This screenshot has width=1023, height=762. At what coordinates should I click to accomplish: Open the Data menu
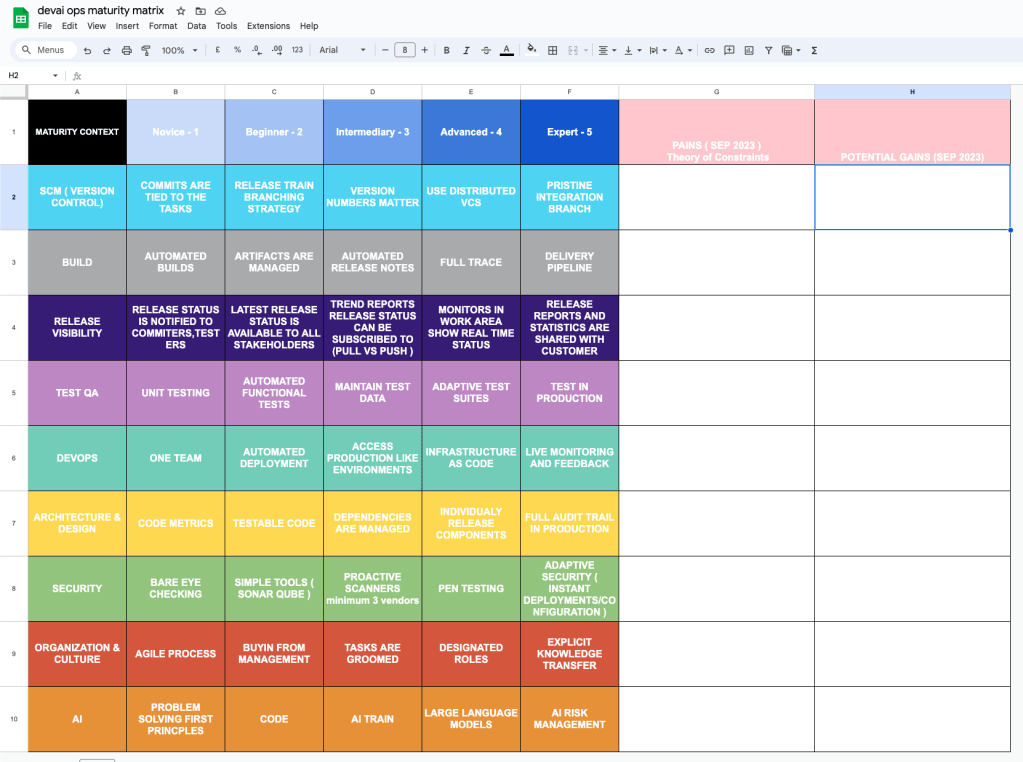[x=196, y=26]
